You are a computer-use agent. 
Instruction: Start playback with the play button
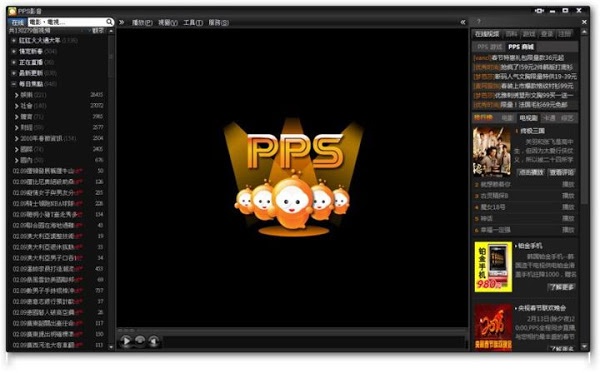coord(126,340)
